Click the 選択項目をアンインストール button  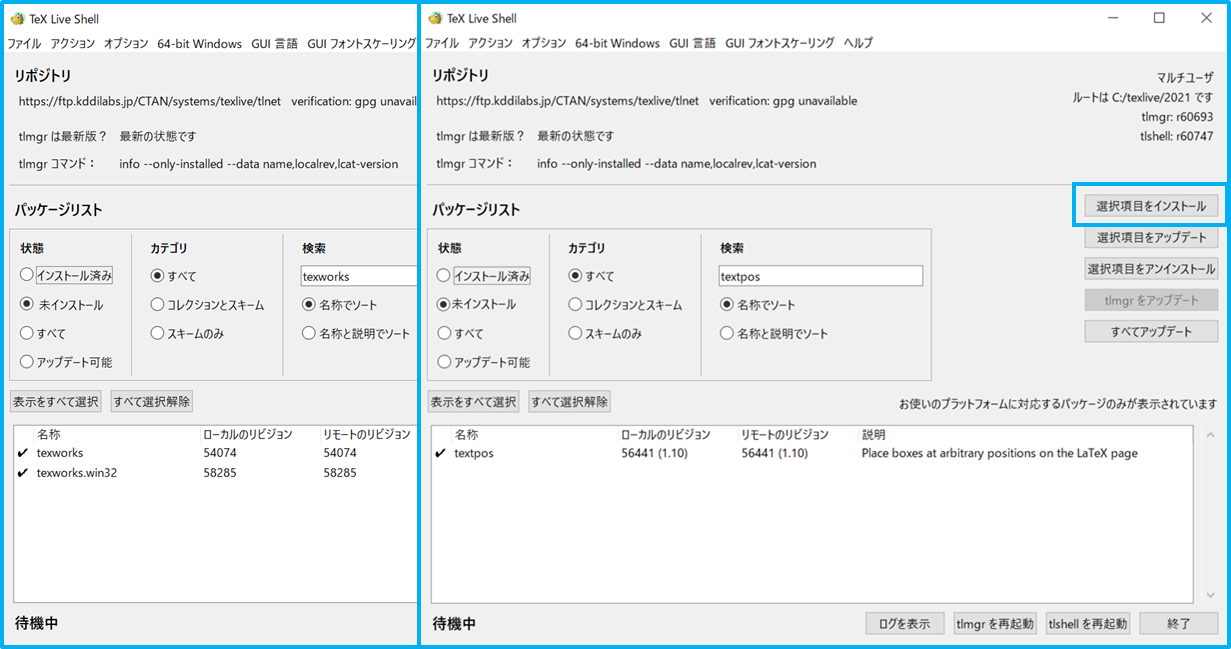[x=1150, y=268]
